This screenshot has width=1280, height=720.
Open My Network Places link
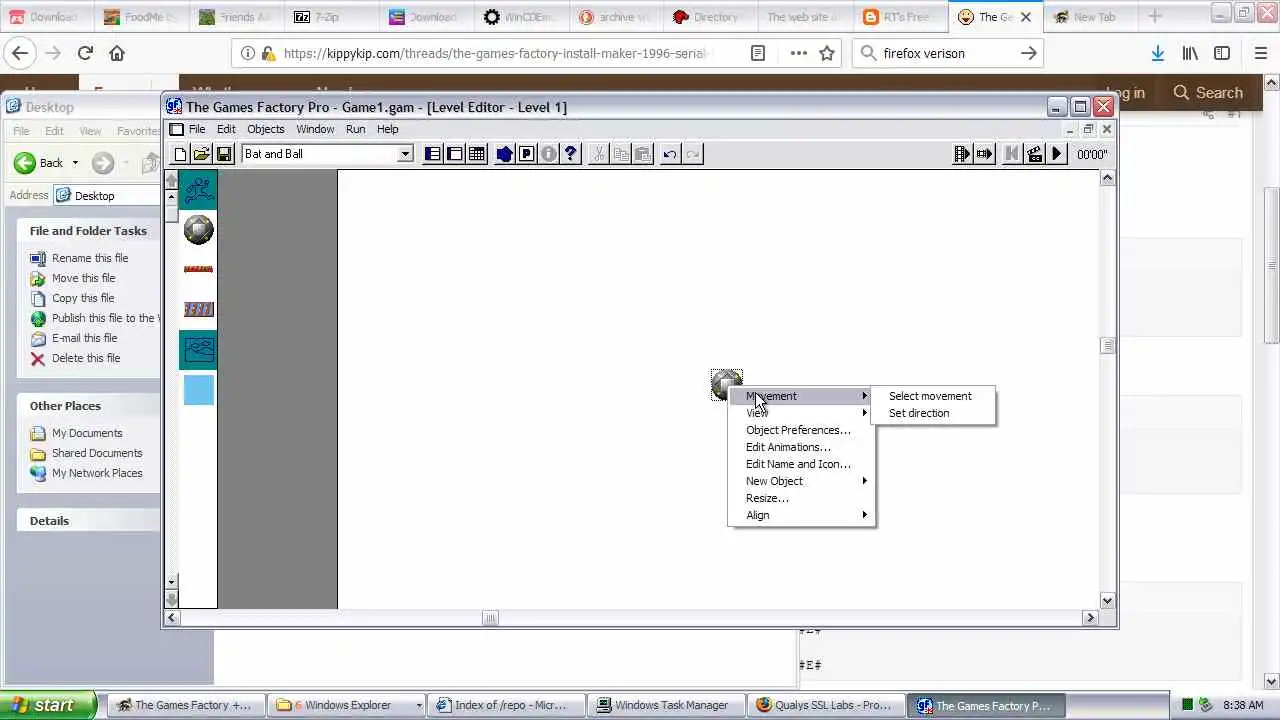97,473
